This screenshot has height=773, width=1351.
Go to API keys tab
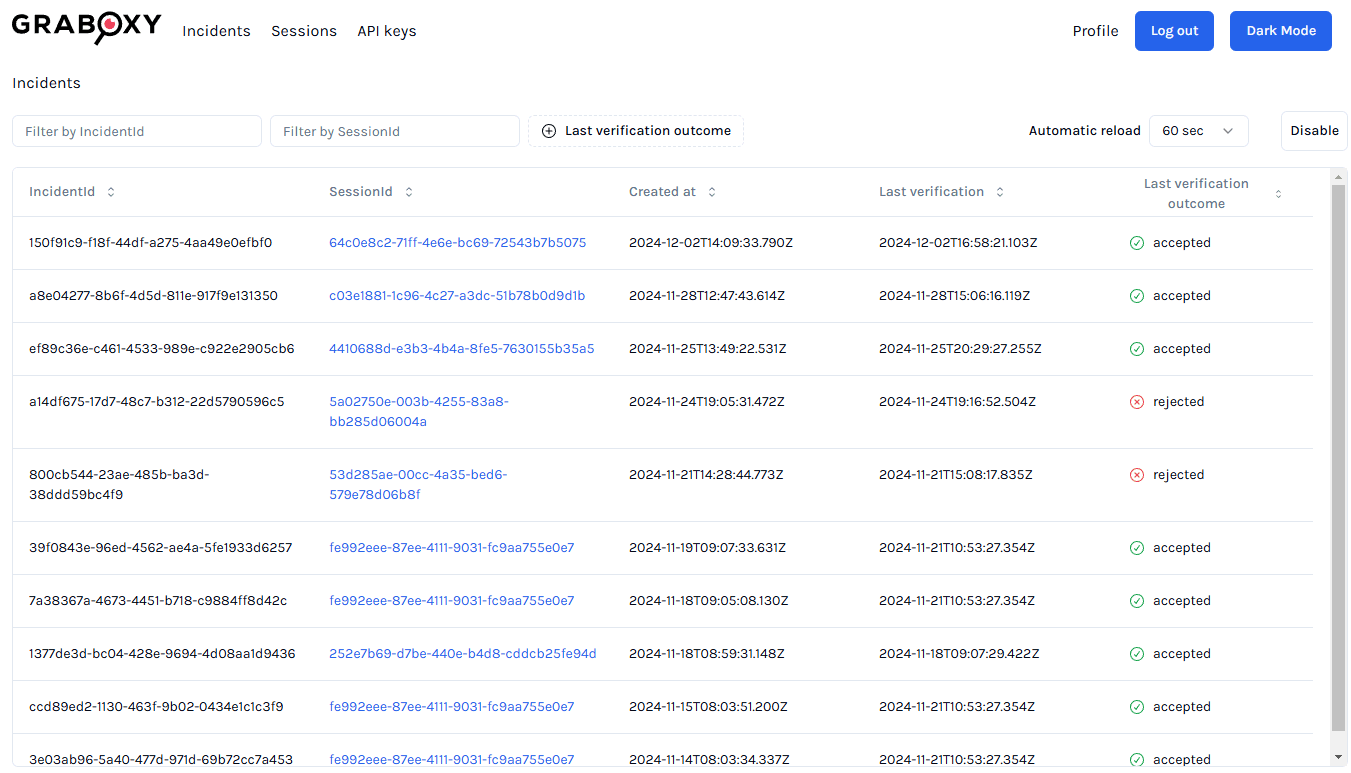click(x=387, y=31)
